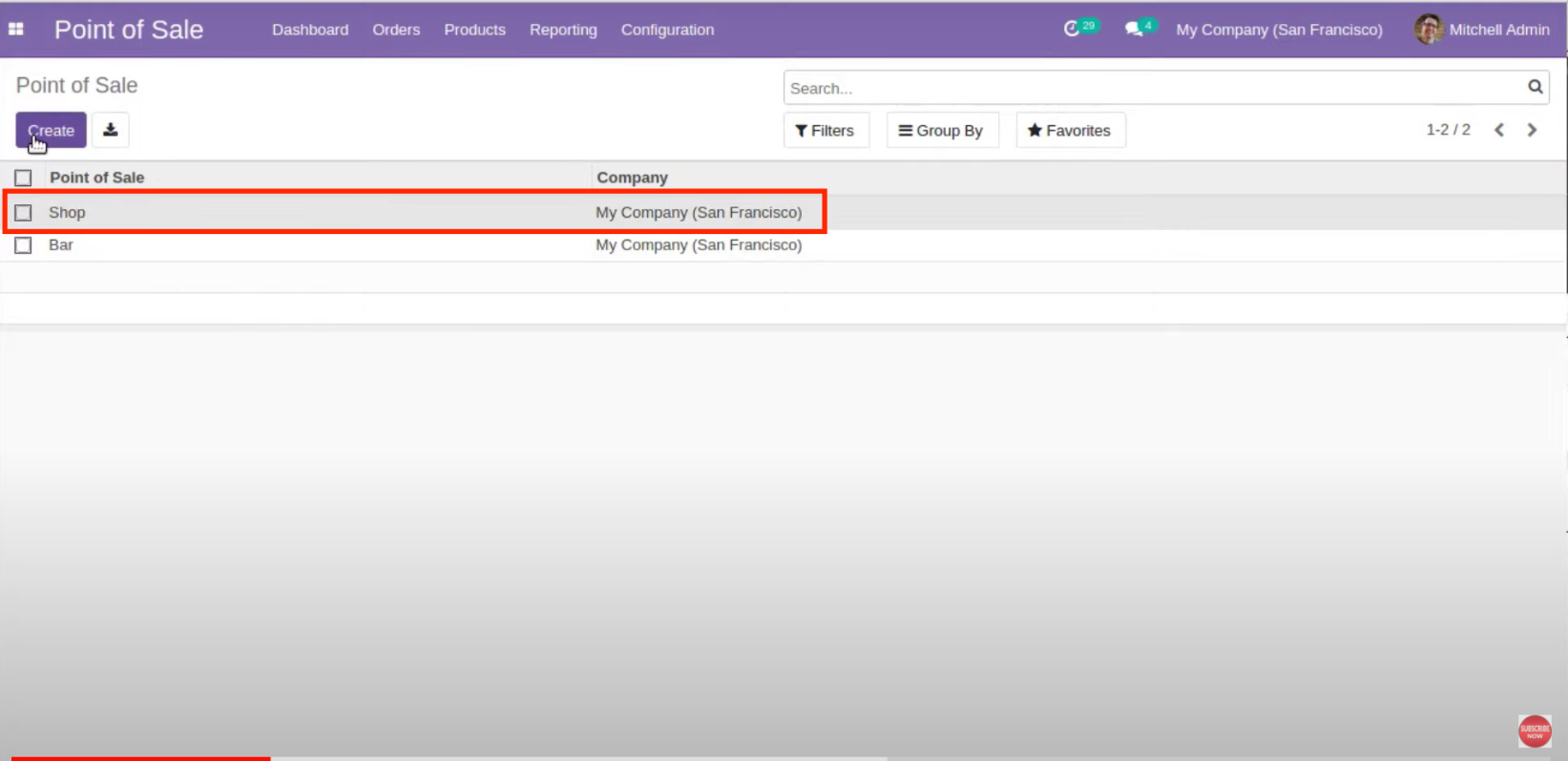Click inside the Search input field
This screenshot has height=761, width=1568.
[1145, 88]
